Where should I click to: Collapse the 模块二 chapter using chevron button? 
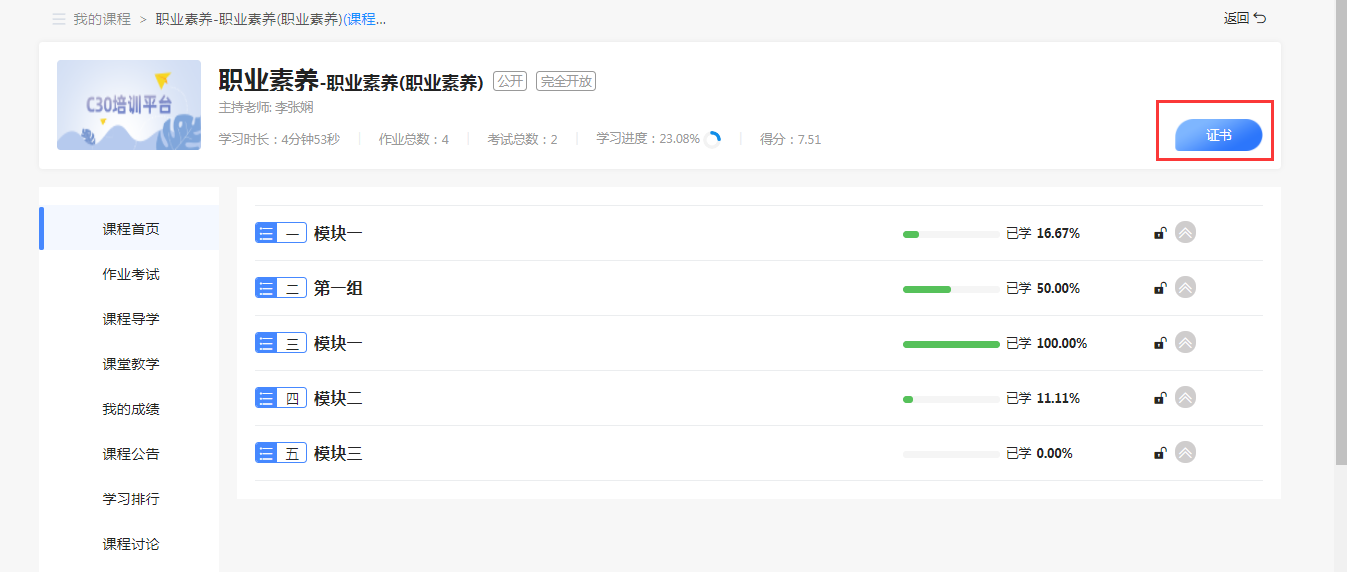(x=1185, y=398)
